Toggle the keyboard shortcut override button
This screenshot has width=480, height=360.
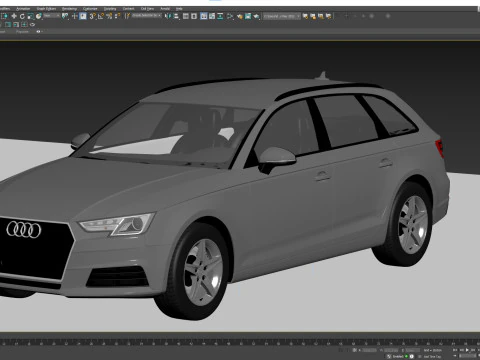(x=83, y=16)
